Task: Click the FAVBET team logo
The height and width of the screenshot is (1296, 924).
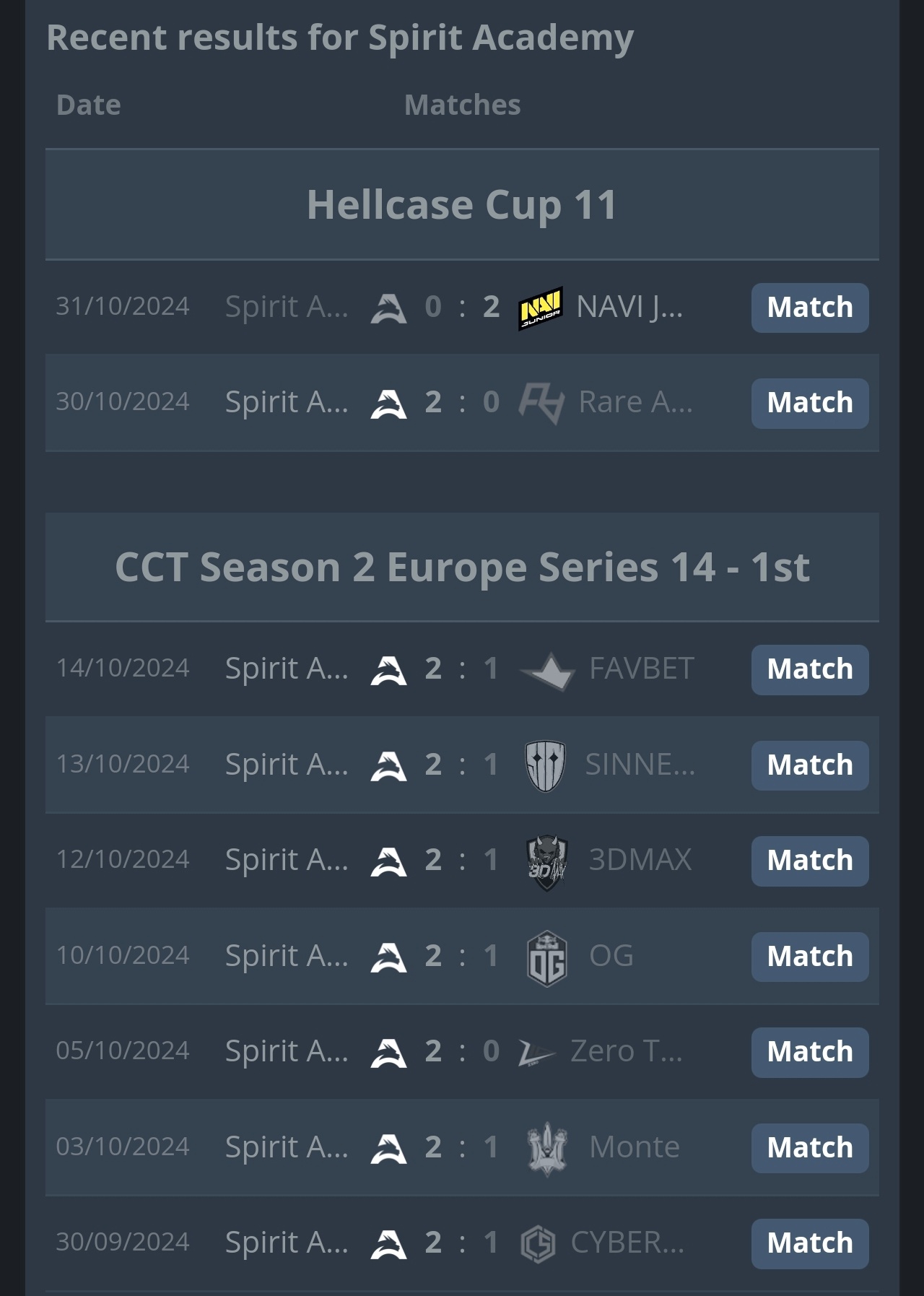Action: (x=547, y=671)
